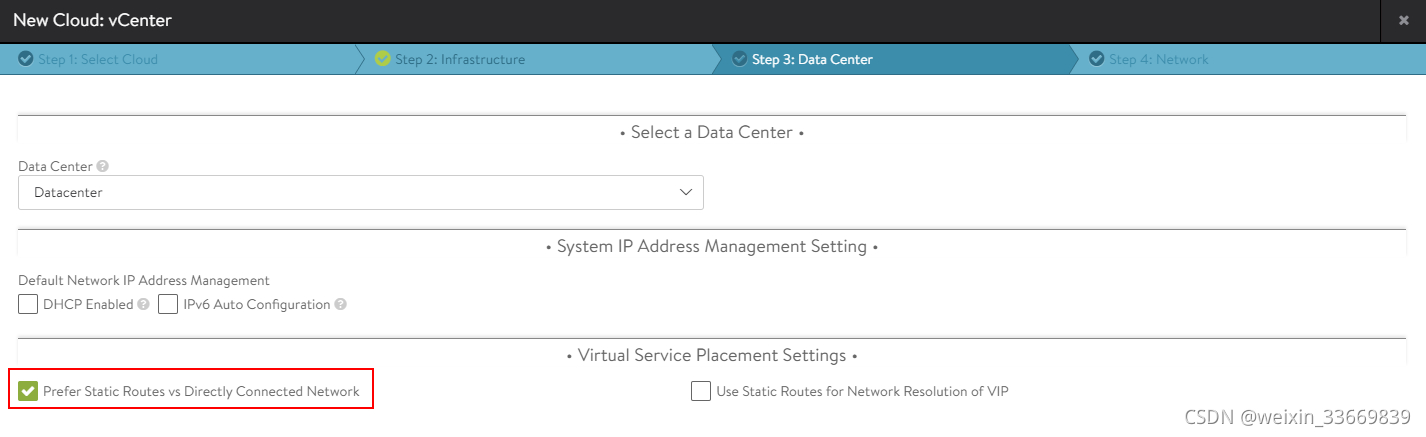This screenshot has height=437, width=1426.
Task: Click the Data Center help icon
Action: point(102,166)
